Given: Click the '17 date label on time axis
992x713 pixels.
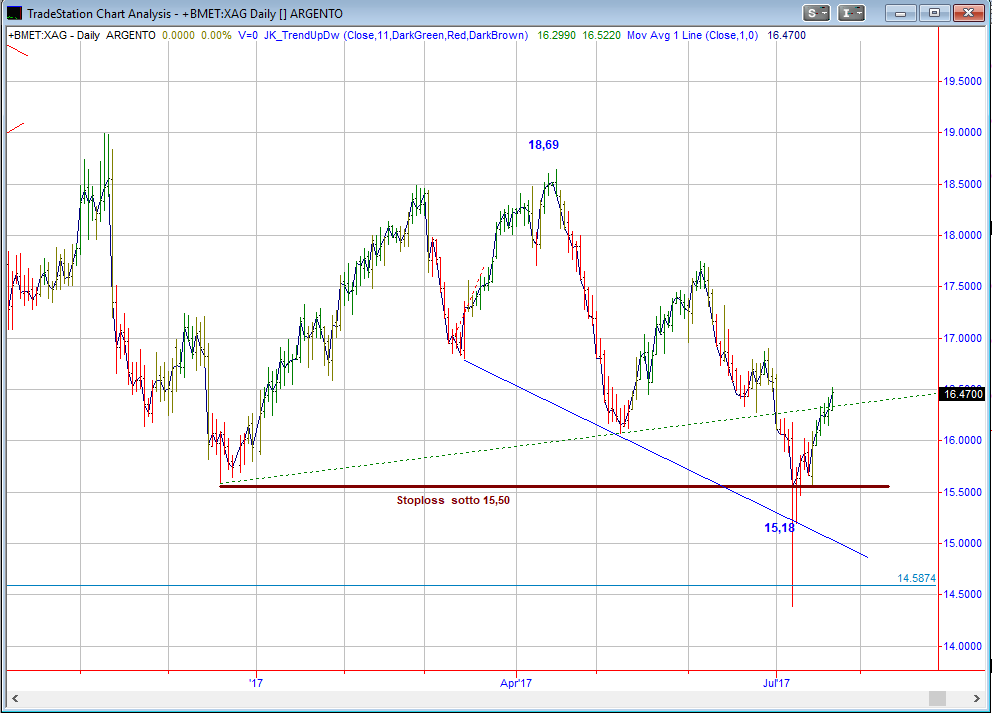Looking at the screenshot, I should coord(256,683).
